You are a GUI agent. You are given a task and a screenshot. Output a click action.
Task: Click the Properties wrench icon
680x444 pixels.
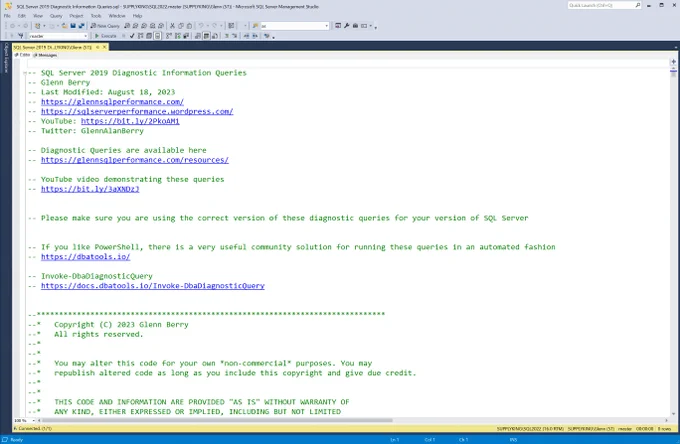[347, 26]
